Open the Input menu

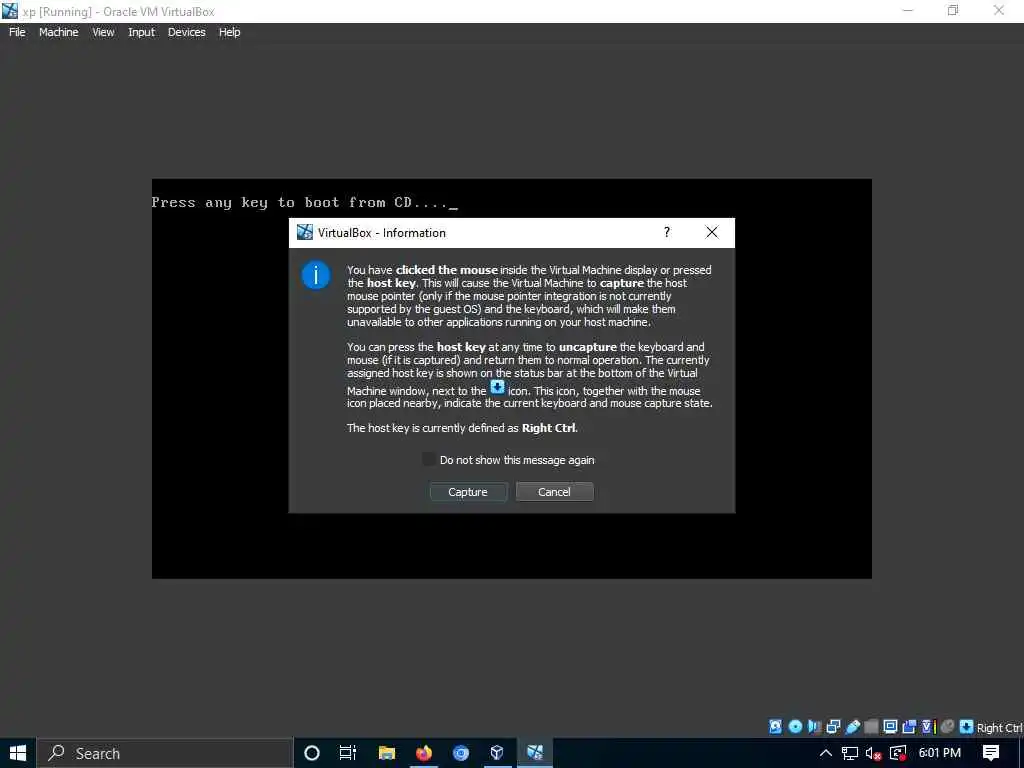tap(141, 32)
